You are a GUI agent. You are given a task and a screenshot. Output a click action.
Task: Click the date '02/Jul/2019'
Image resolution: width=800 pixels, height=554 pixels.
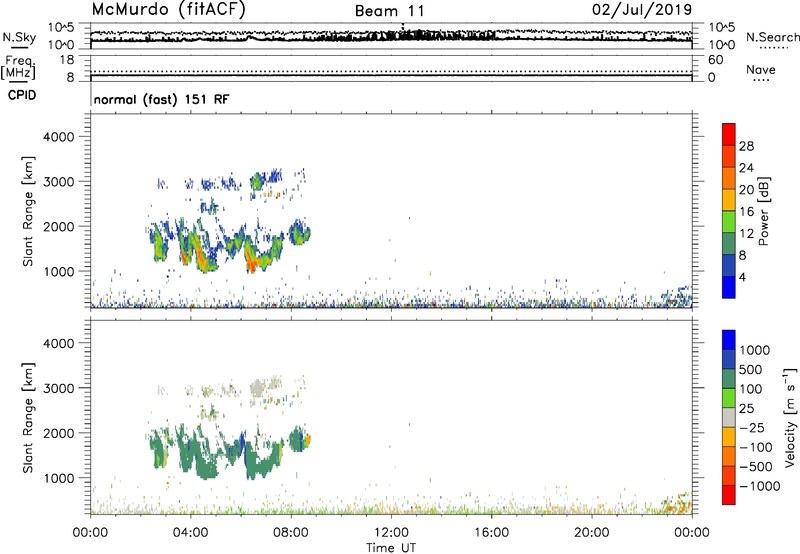[642, 10]
